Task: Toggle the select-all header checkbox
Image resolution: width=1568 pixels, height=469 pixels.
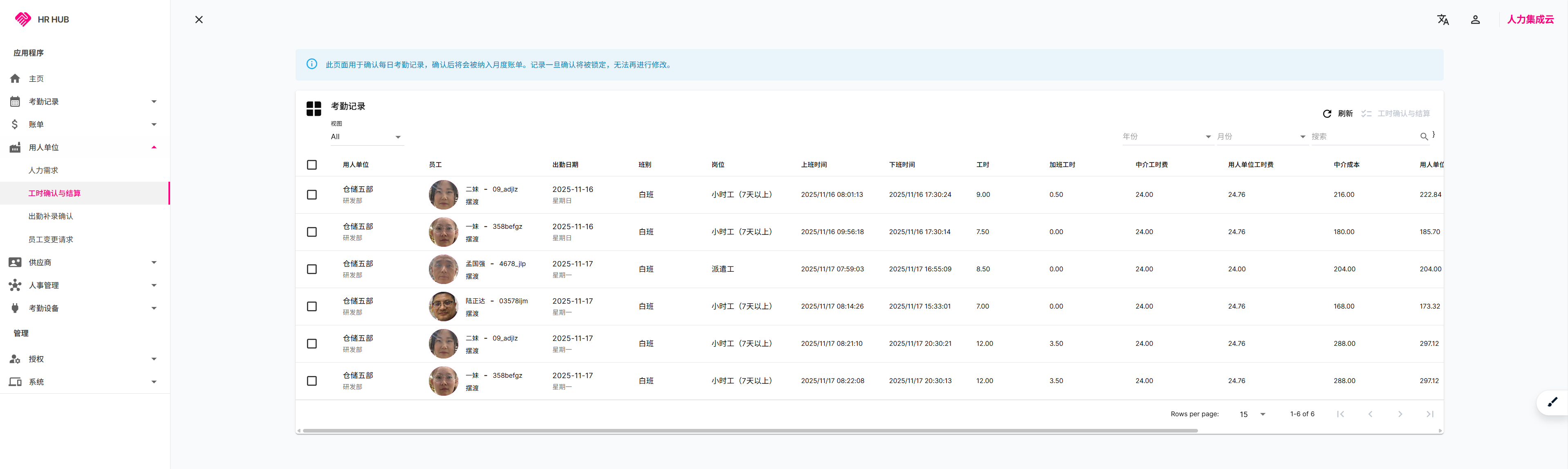Action: click(312, 165)
